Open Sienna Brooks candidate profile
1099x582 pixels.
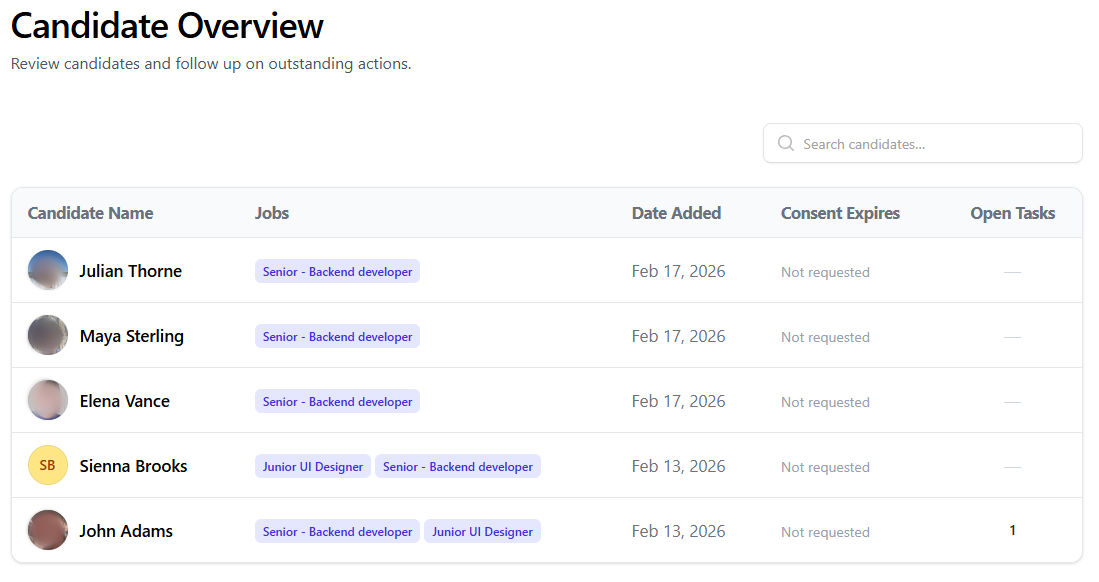coord(133,466)
